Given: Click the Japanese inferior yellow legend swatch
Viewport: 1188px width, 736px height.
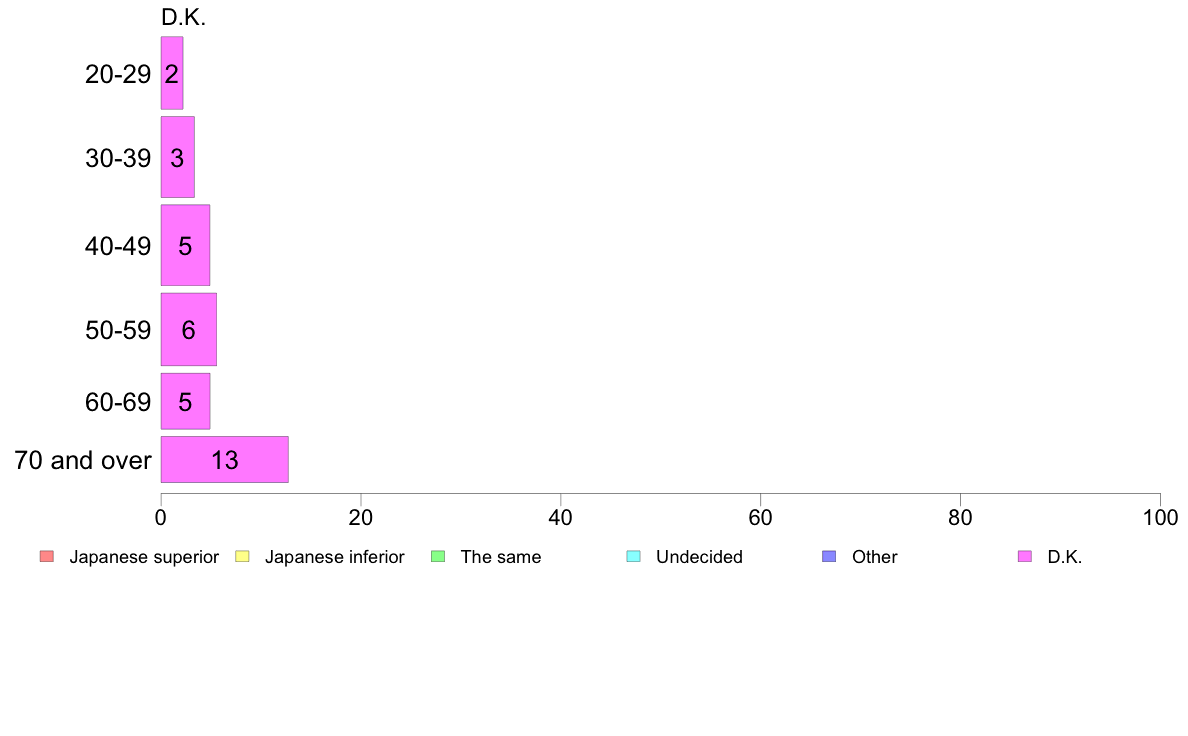Looking at the screenshot, I should pyautogui.click(x=242, y=556).
